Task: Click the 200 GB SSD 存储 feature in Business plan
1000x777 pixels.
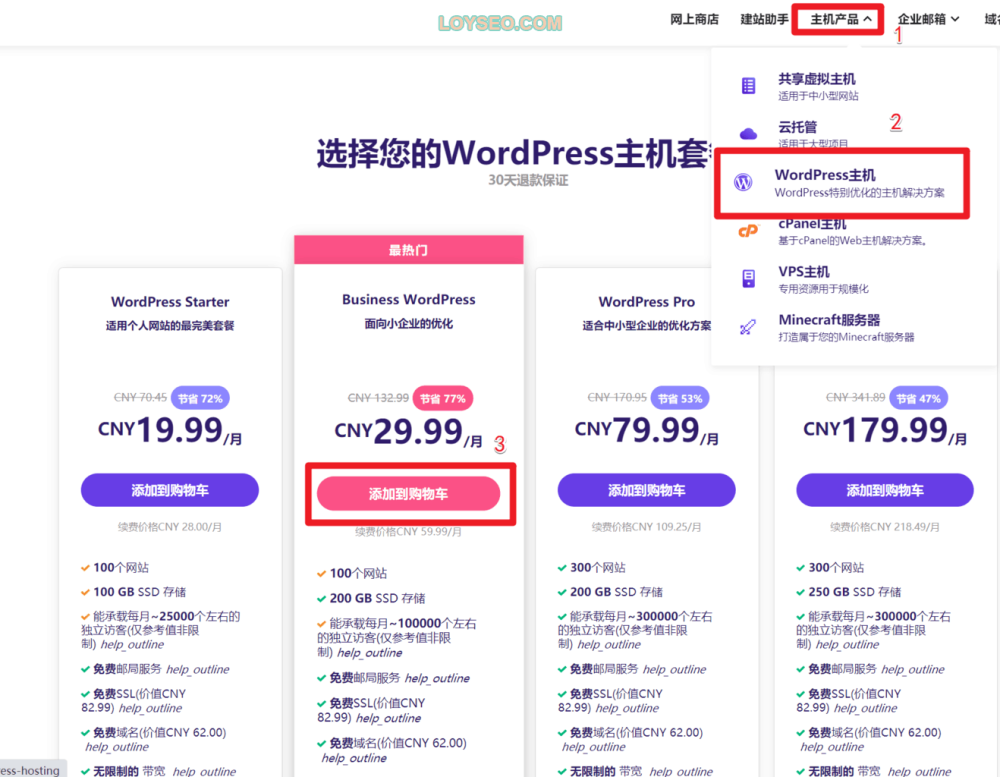Action: 377,598
